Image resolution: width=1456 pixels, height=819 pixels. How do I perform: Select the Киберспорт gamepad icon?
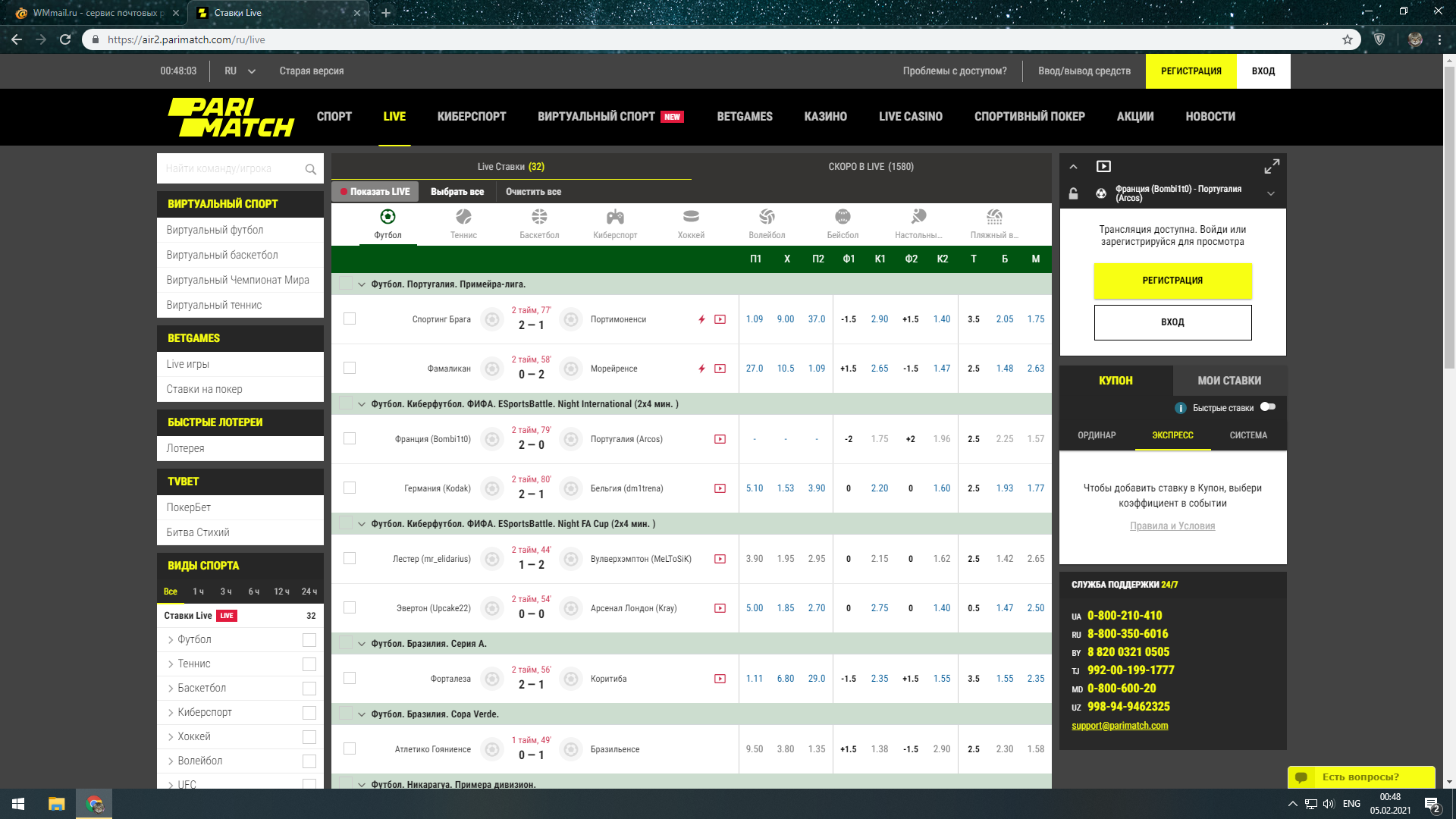pyautogui.click(x=615, y=218)
